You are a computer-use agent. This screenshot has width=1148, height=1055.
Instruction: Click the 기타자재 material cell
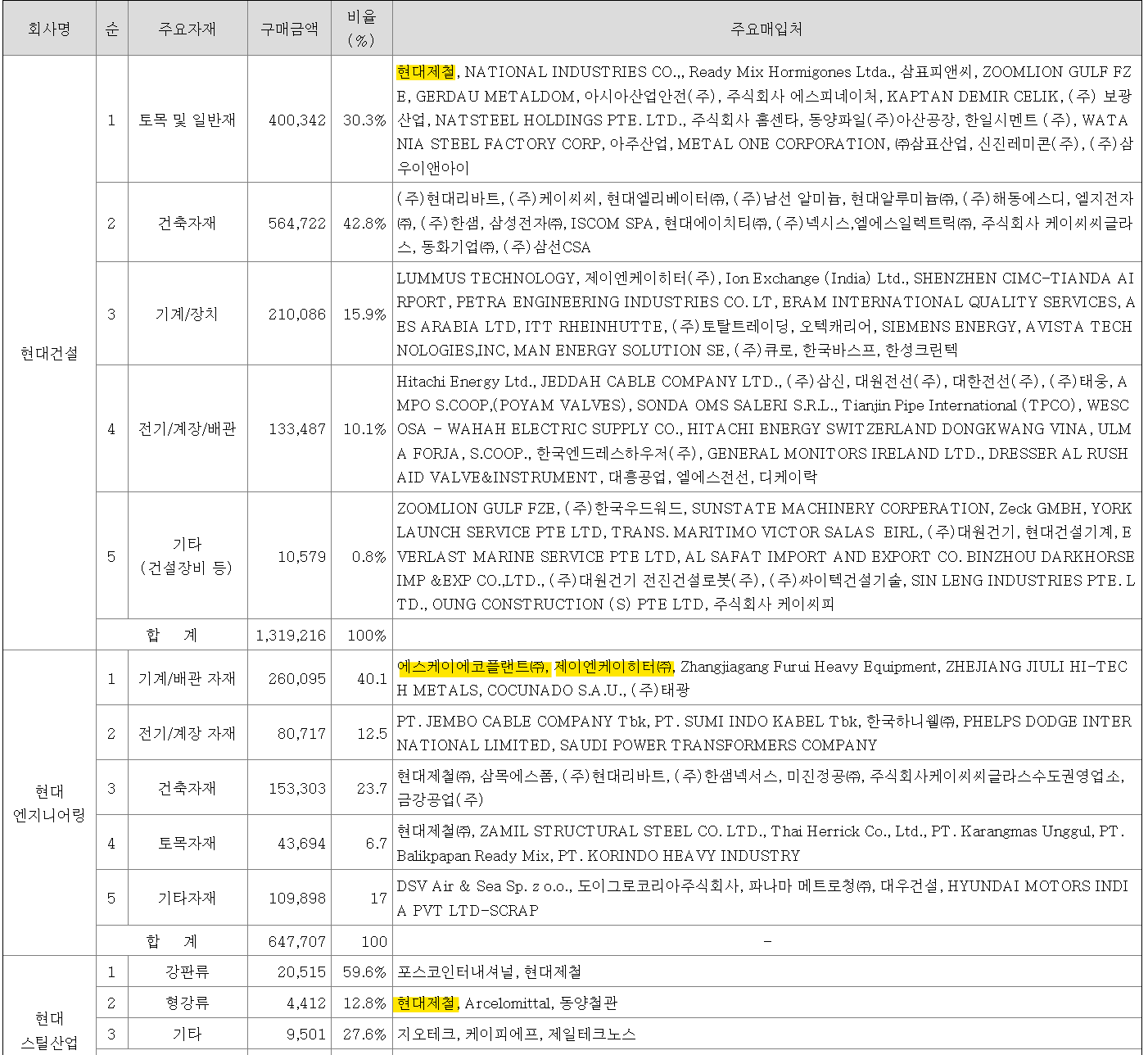click(188, 898)
